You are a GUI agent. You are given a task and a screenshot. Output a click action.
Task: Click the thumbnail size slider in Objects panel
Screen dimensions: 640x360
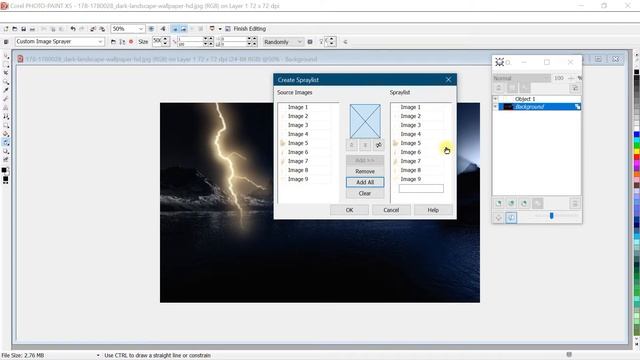[551, 216]
